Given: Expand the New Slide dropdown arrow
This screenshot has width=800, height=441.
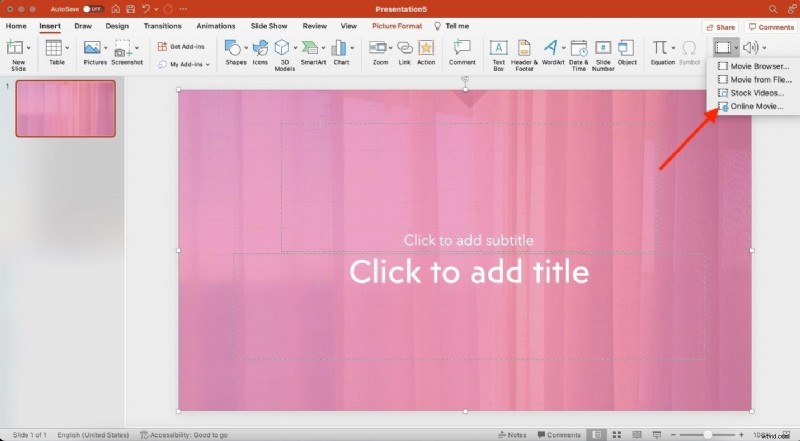Looking at the screenshot, I should (x=29, y=48).
